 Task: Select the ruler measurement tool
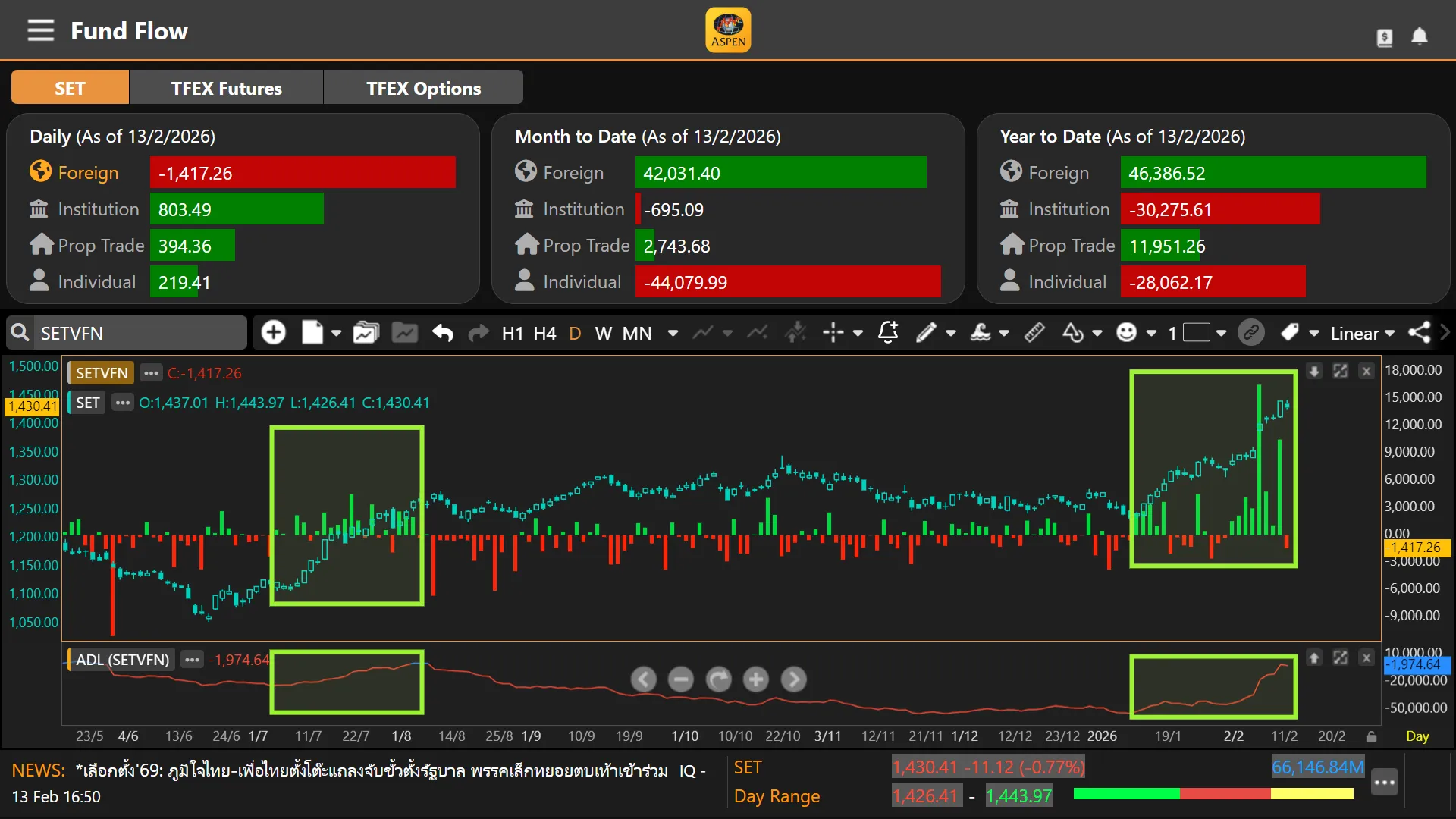pyautogui.click(x=1034, y=332)
